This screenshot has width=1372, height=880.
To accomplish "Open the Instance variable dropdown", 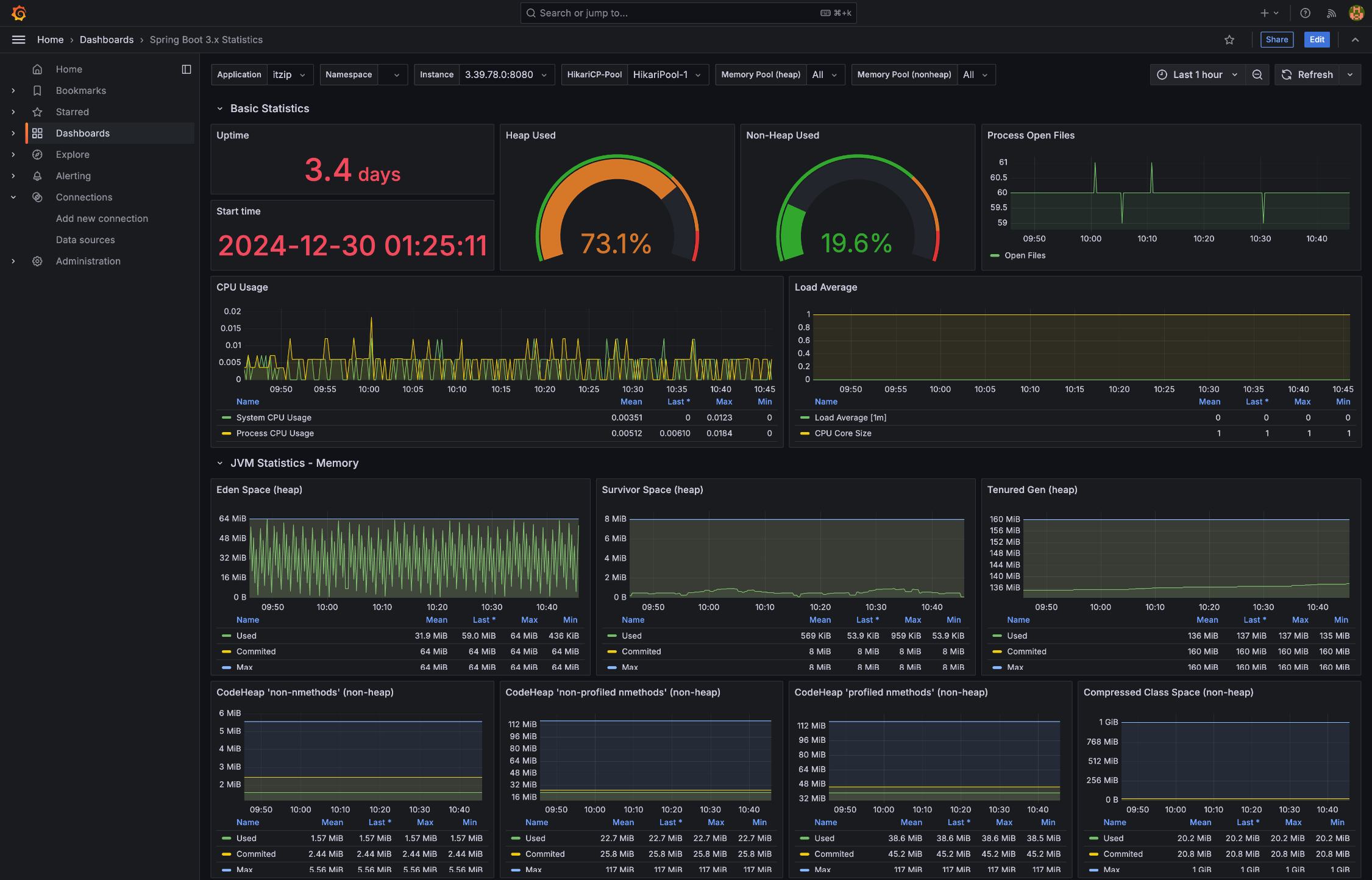I will pyautogui.click(x=506, y=74).
